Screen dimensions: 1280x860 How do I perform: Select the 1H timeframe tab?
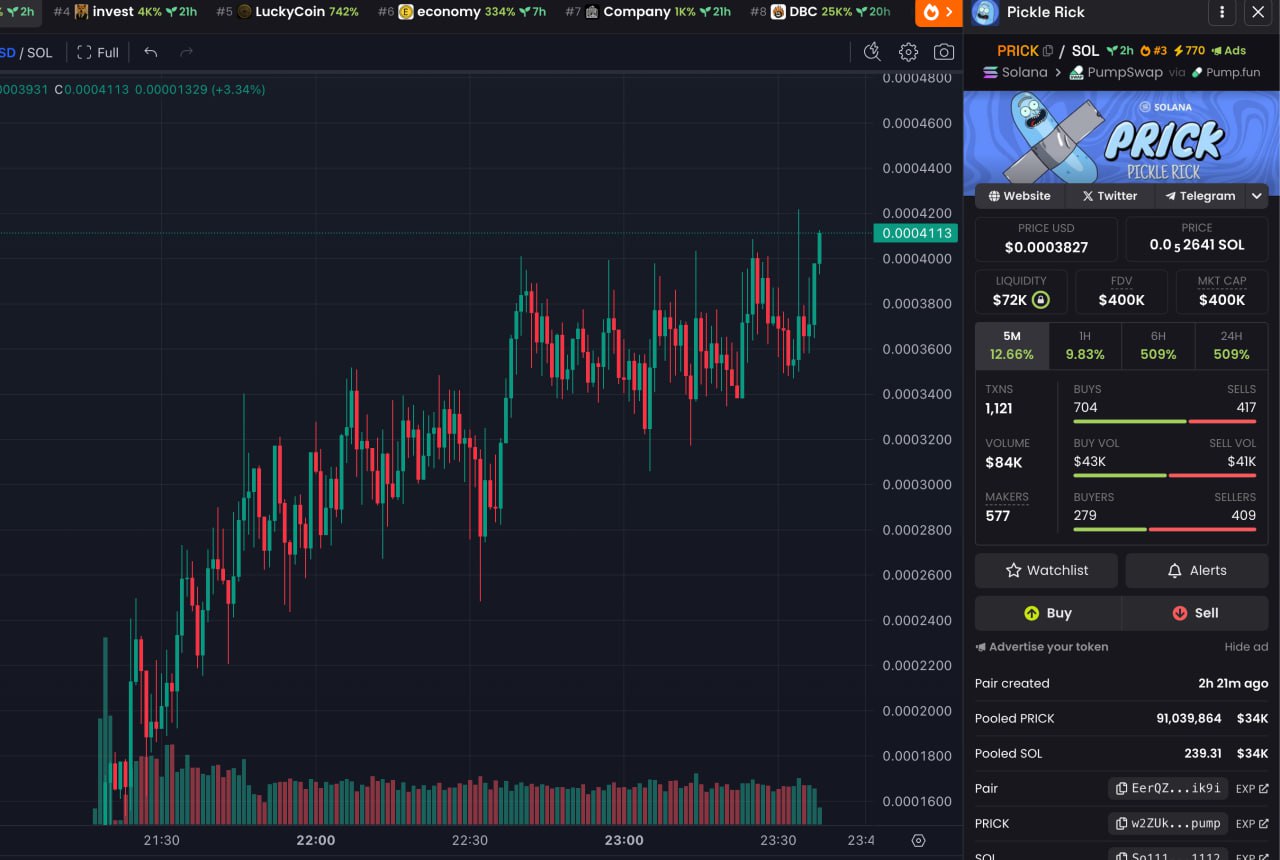coord(1085,346)
